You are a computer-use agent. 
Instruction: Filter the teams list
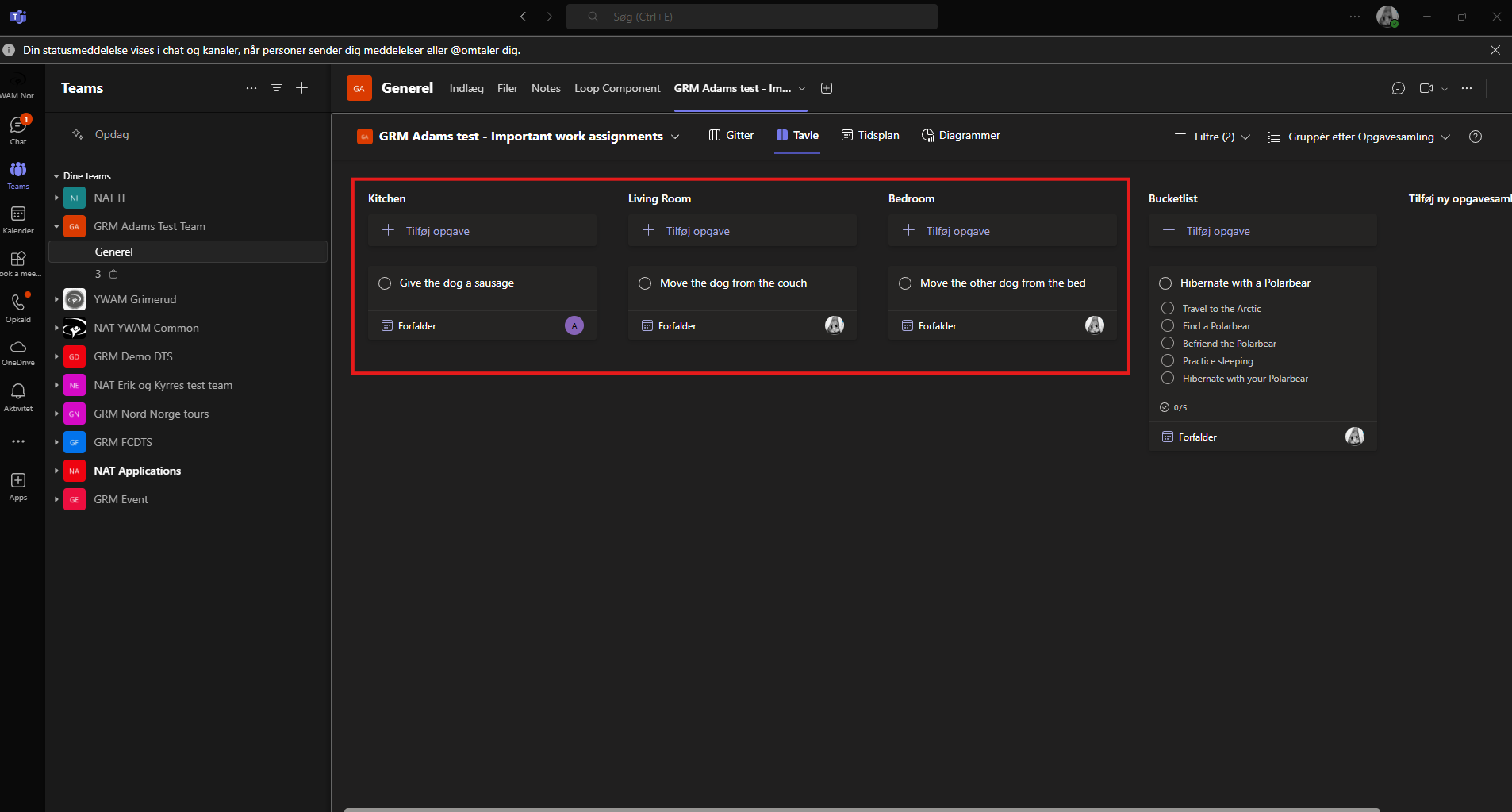(277, 88)
